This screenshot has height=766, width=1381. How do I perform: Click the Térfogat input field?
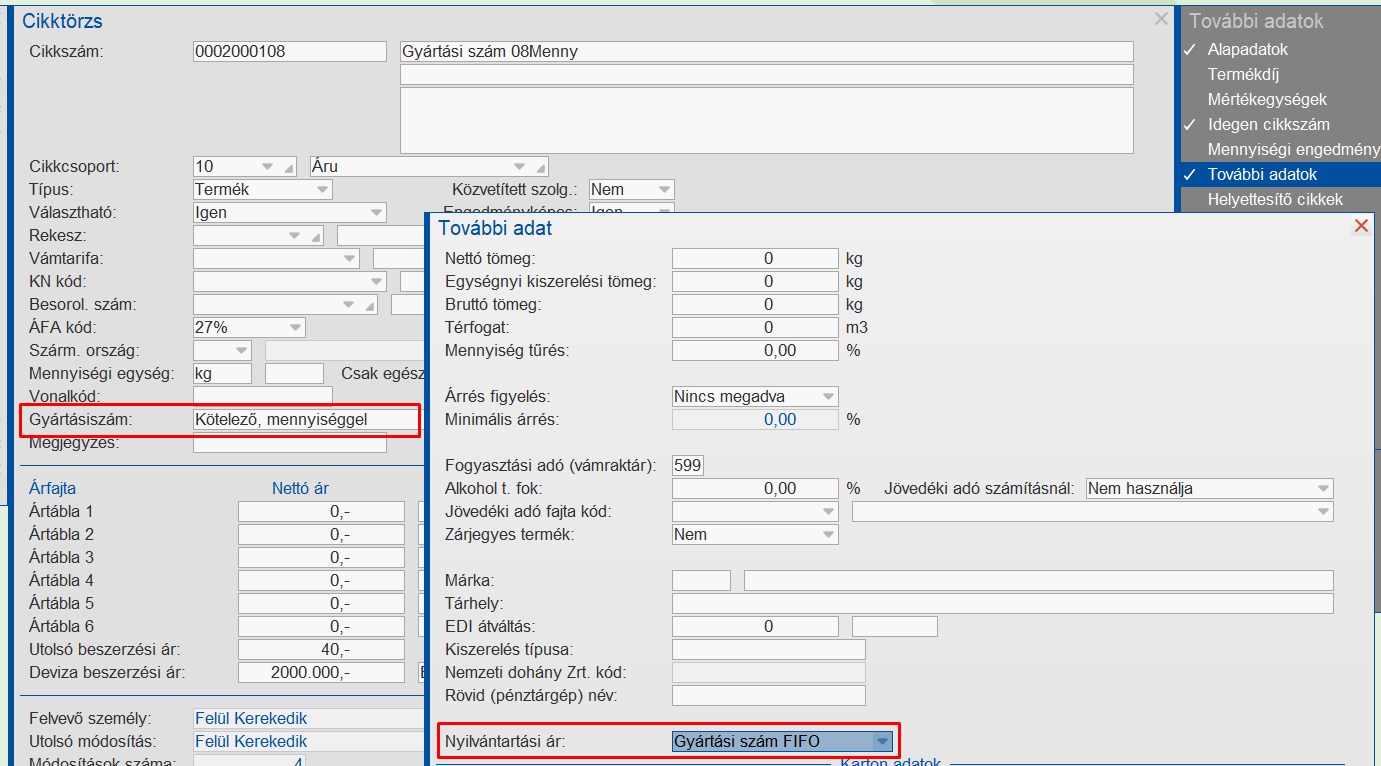tap(755, 328)
